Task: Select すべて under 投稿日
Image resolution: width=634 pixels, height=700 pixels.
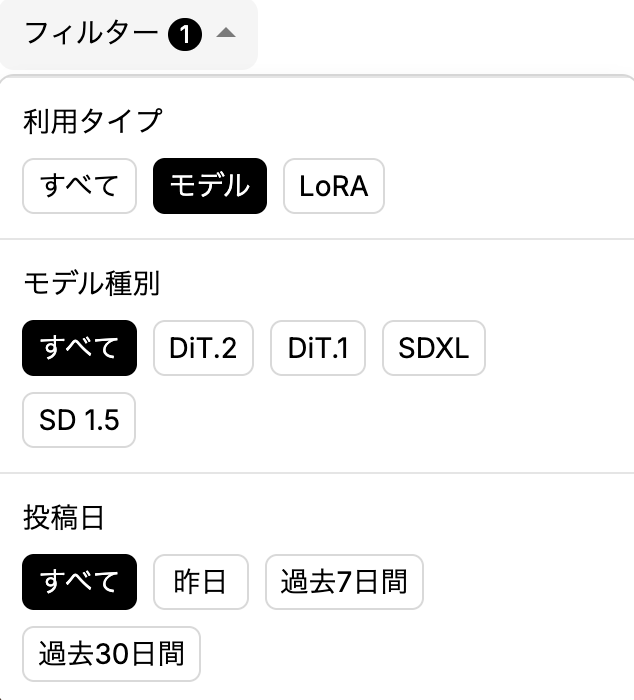Action: pyautogui.click(x=79, y=582)
